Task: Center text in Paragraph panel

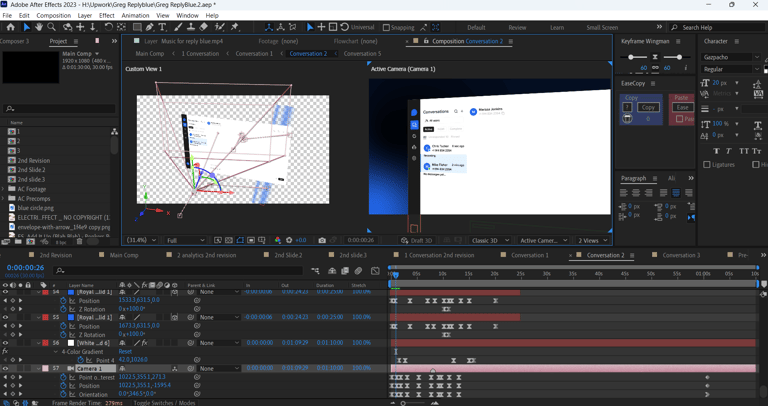Action: 636,192
